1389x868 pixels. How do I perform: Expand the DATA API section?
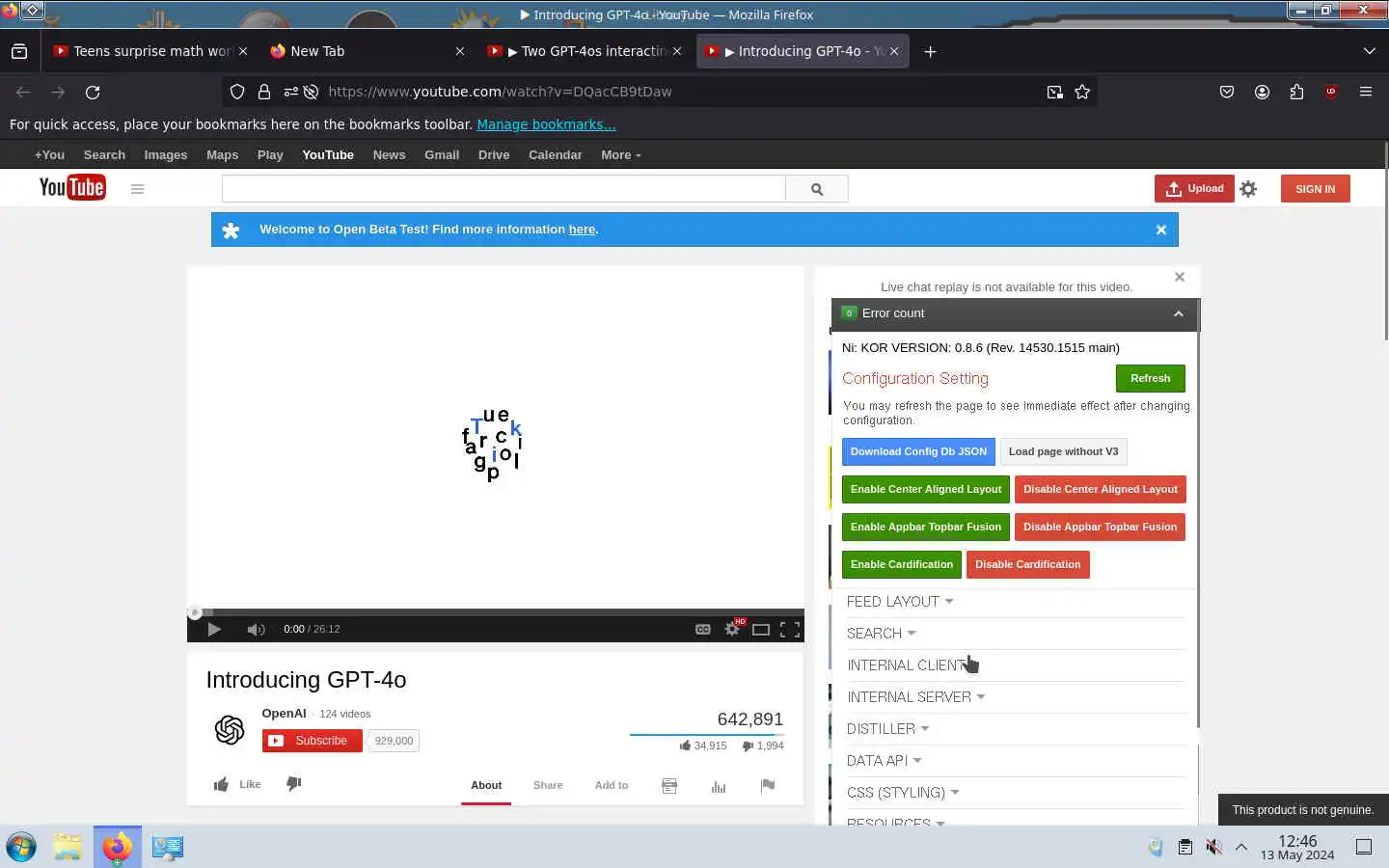(884, 761)
